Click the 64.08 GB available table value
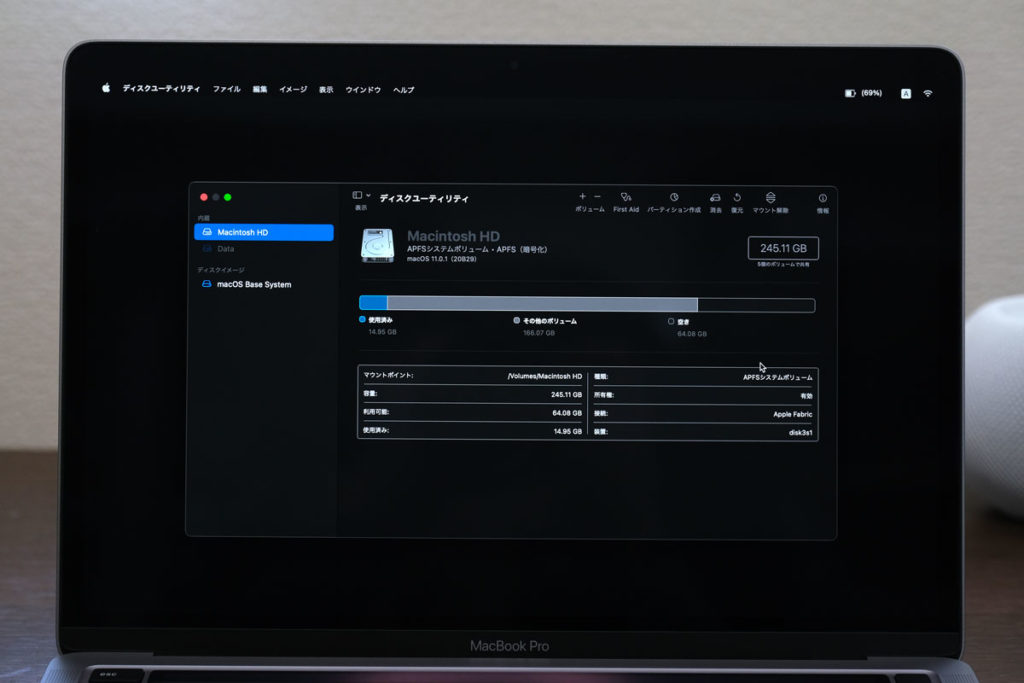Image resolution: width=1024 pixels, height=683 pixels. (x=567, y=413)
